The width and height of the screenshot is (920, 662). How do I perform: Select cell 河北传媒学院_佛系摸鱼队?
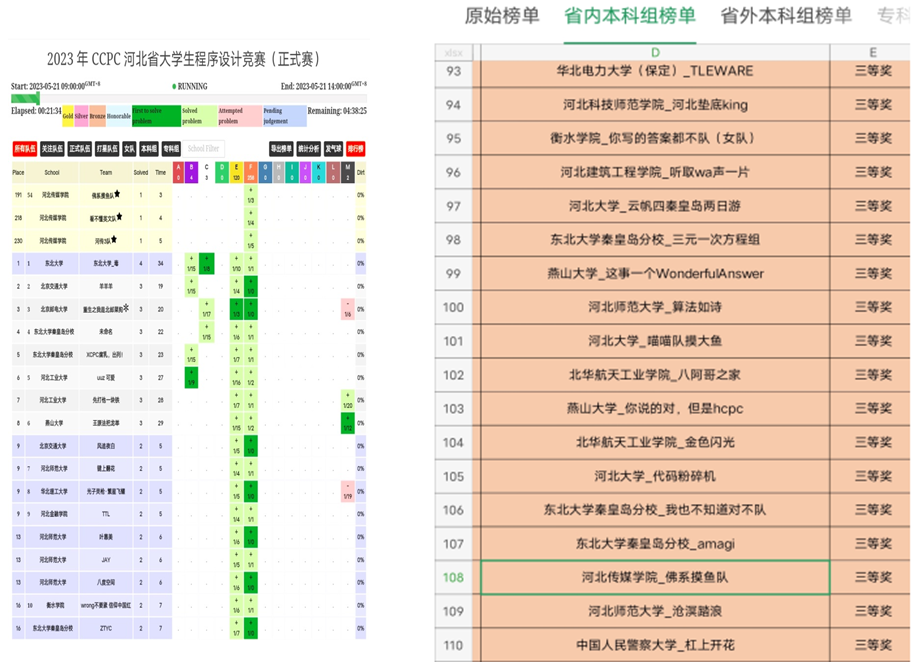(x=655, y=577)
